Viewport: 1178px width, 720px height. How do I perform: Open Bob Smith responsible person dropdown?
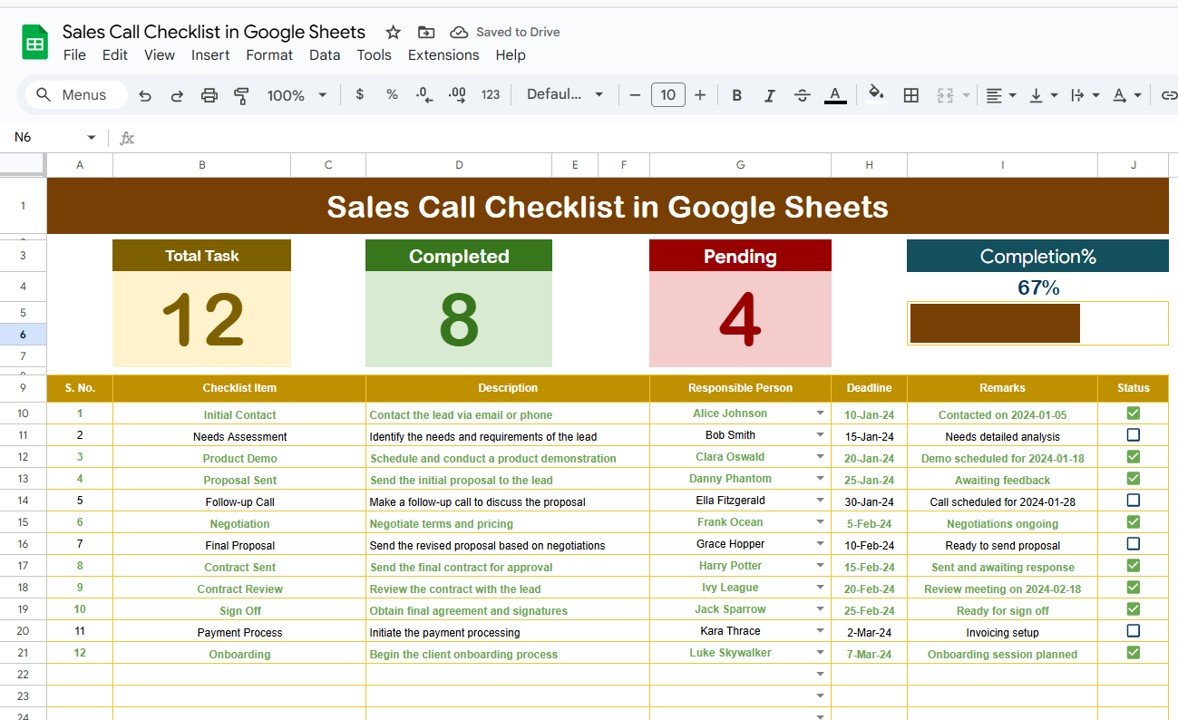click(x=820, y=435)
